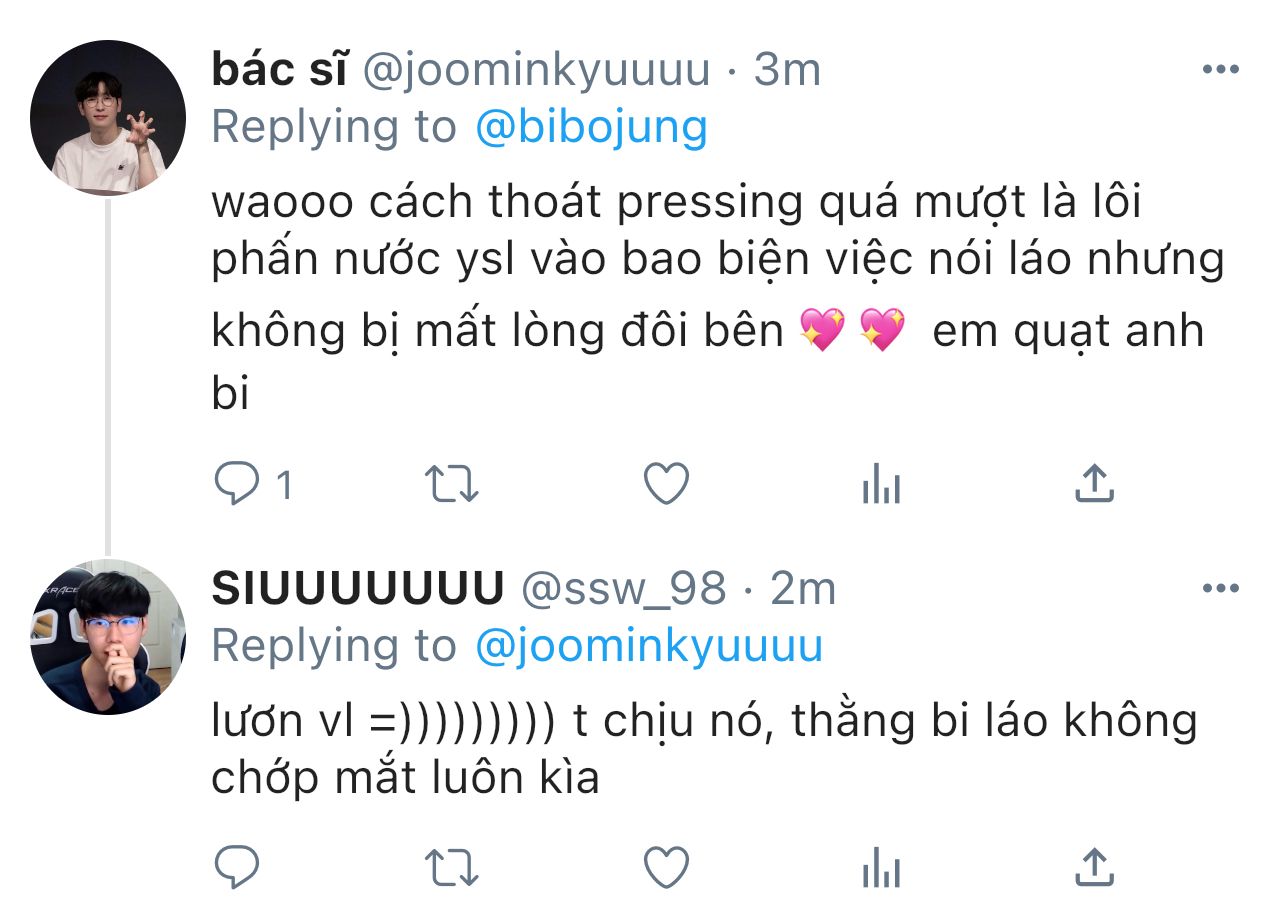
Task: Open the SIUUUUUUU display name
Action: click(356, 589)
